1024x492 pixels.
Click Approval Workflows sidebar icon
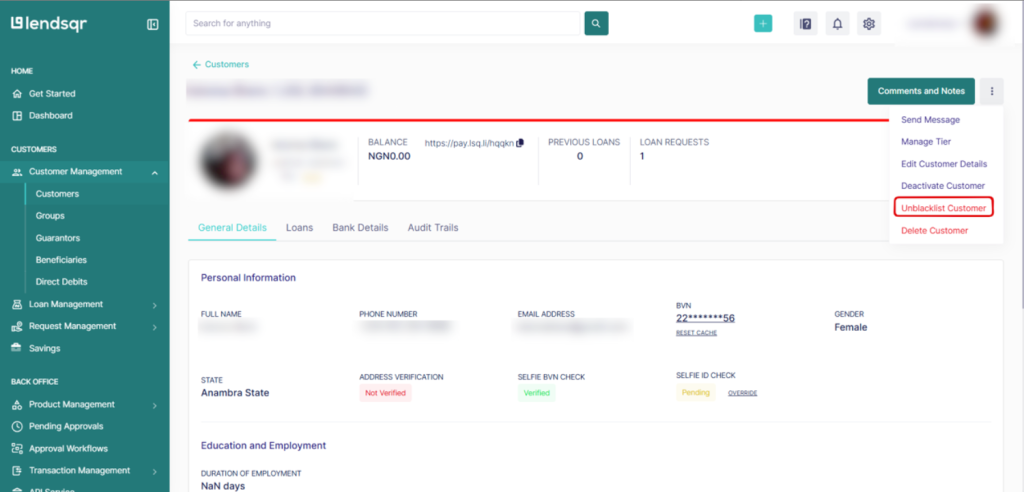18,449
